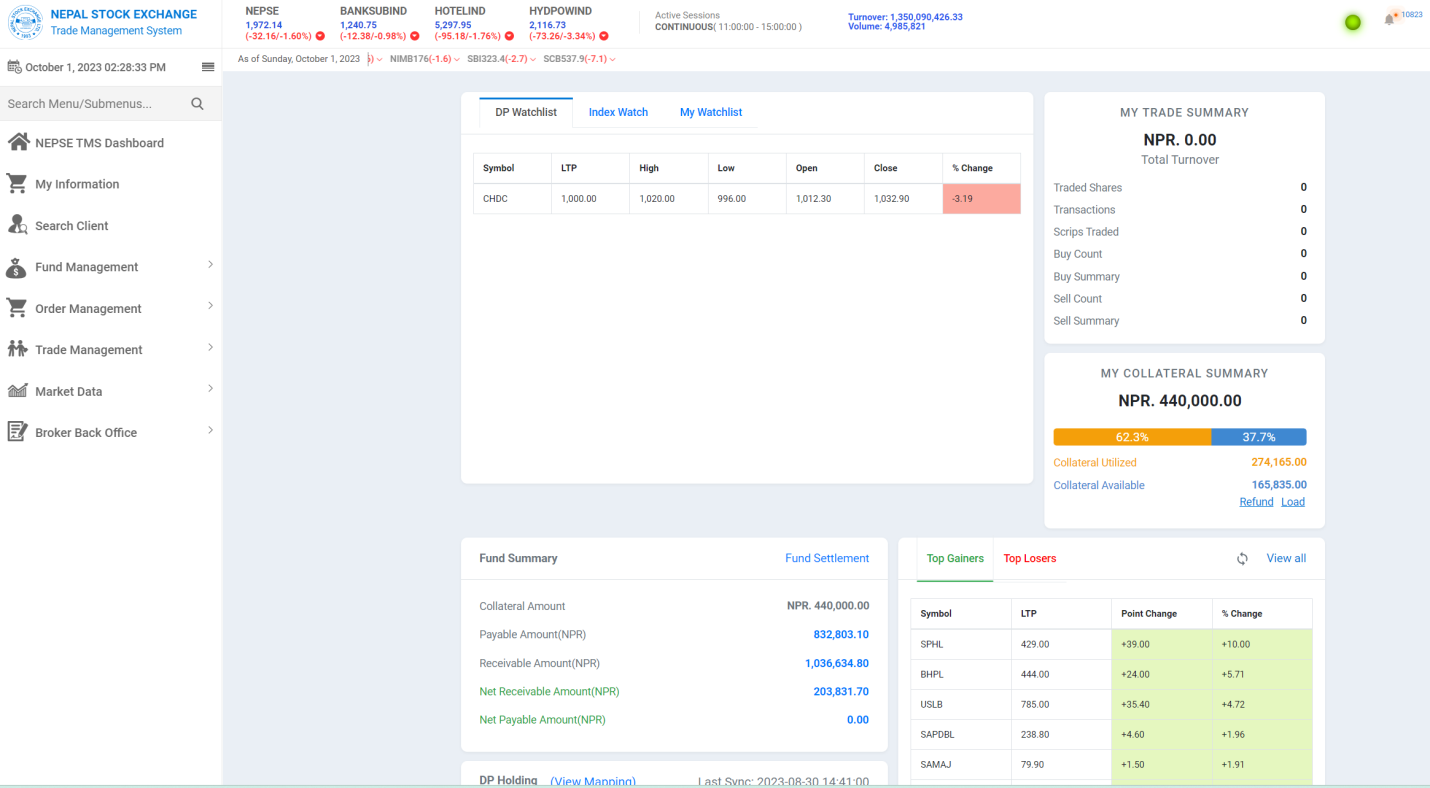The image size is (1430, 788).
Task: Click the Collateral Utilized value 274,165.00
Action: [1279, 462]
